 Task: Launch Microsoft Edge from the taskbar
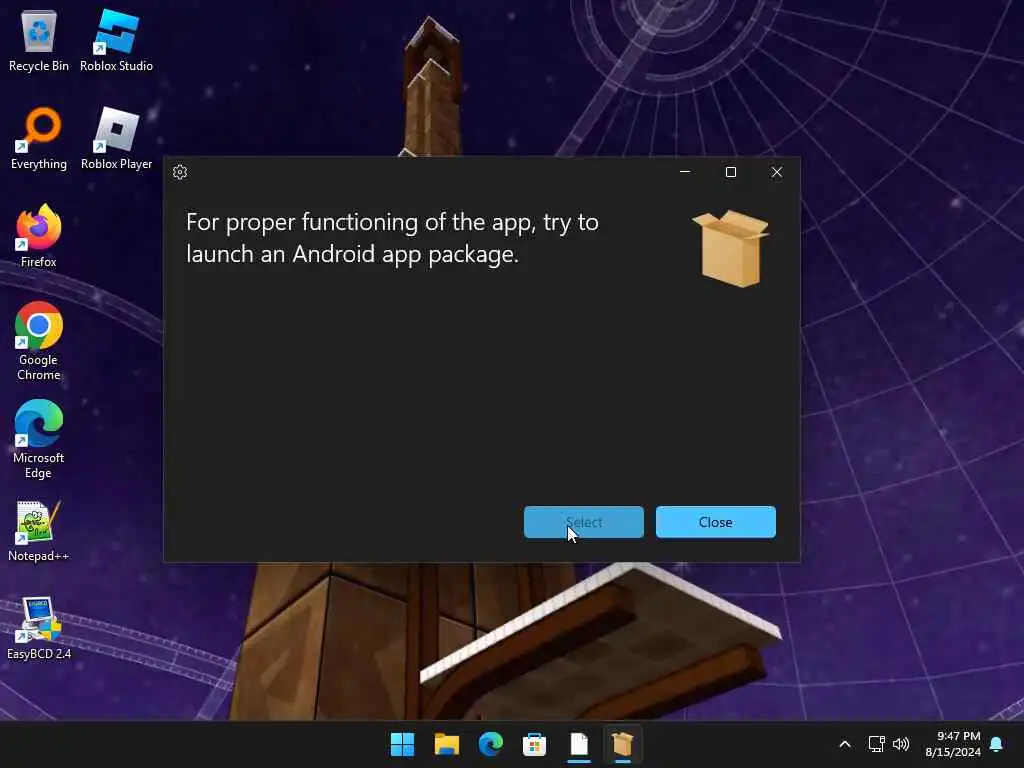pos(490,744)
